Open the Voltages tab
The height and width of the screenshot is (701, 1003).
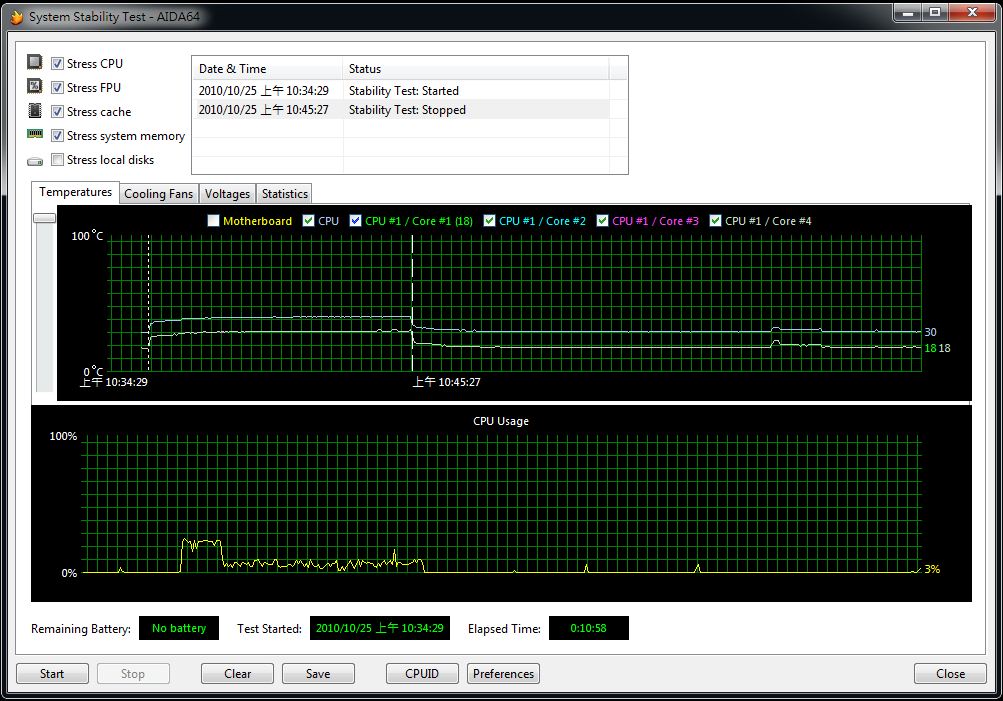227,194
